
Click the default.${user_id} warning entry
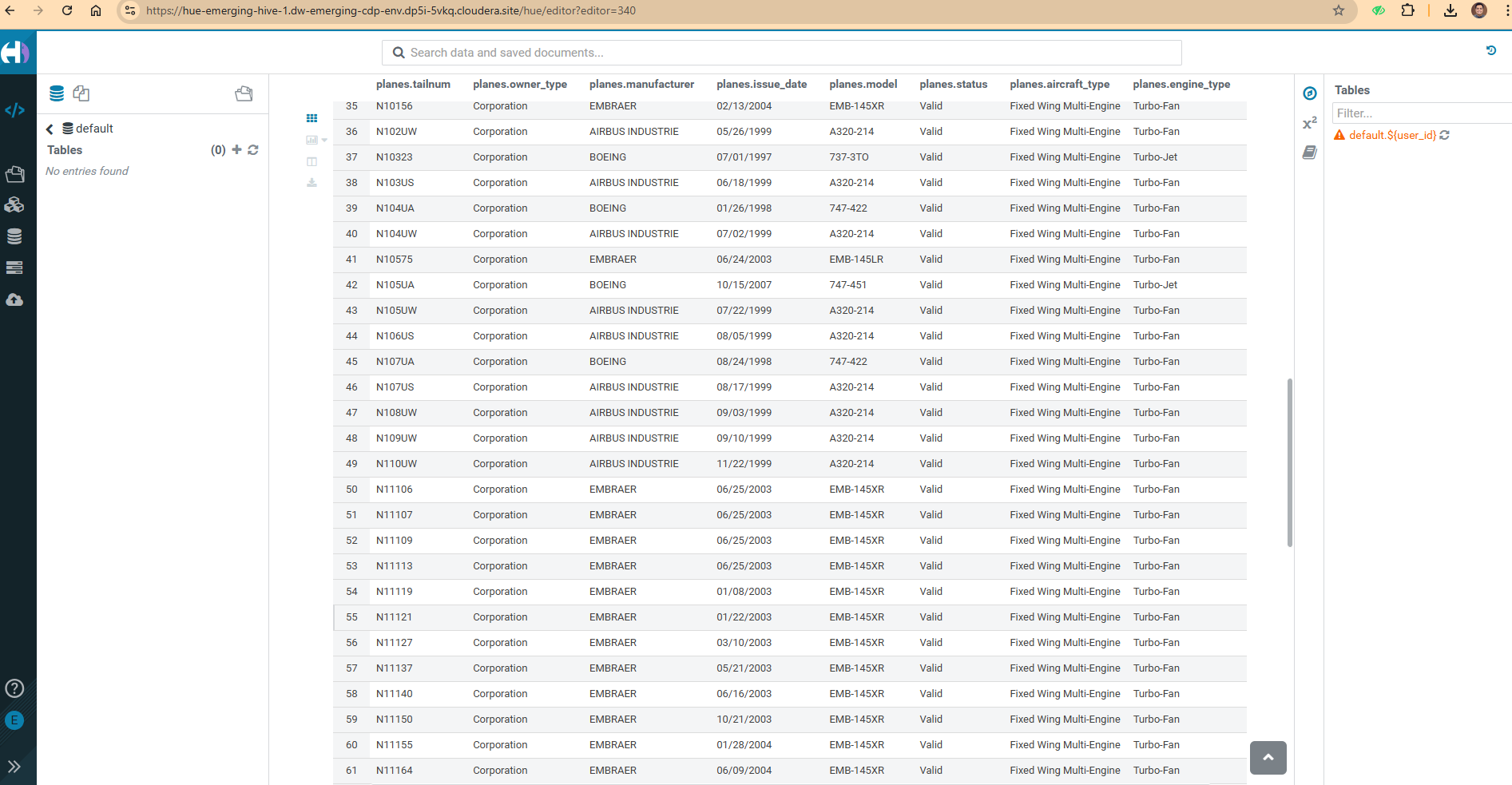(x=1392, y=135)
